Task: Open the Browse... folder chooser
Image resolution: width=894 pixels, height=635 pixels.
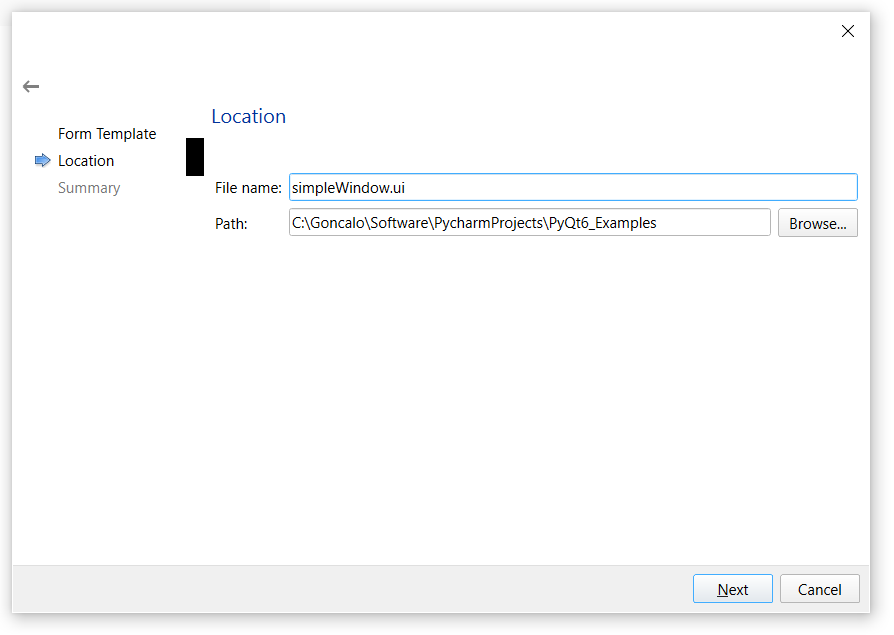Action: pos(817,223)
